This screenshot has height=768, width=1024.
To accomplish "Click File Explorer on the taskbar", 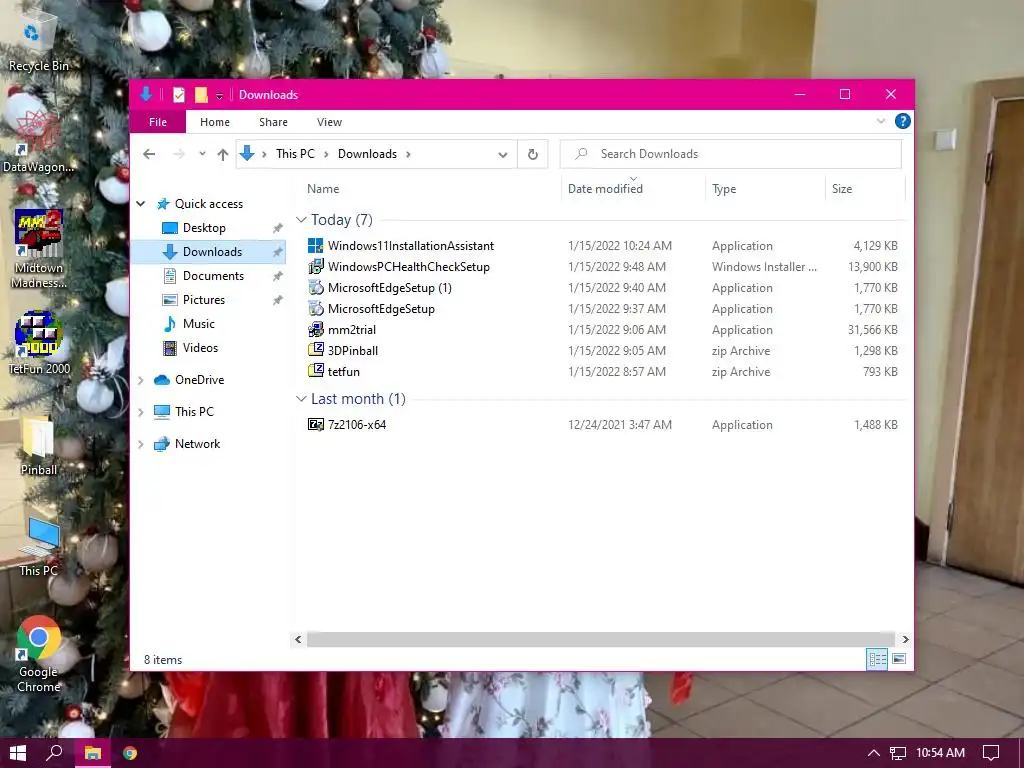I will [x=92, y=753].
